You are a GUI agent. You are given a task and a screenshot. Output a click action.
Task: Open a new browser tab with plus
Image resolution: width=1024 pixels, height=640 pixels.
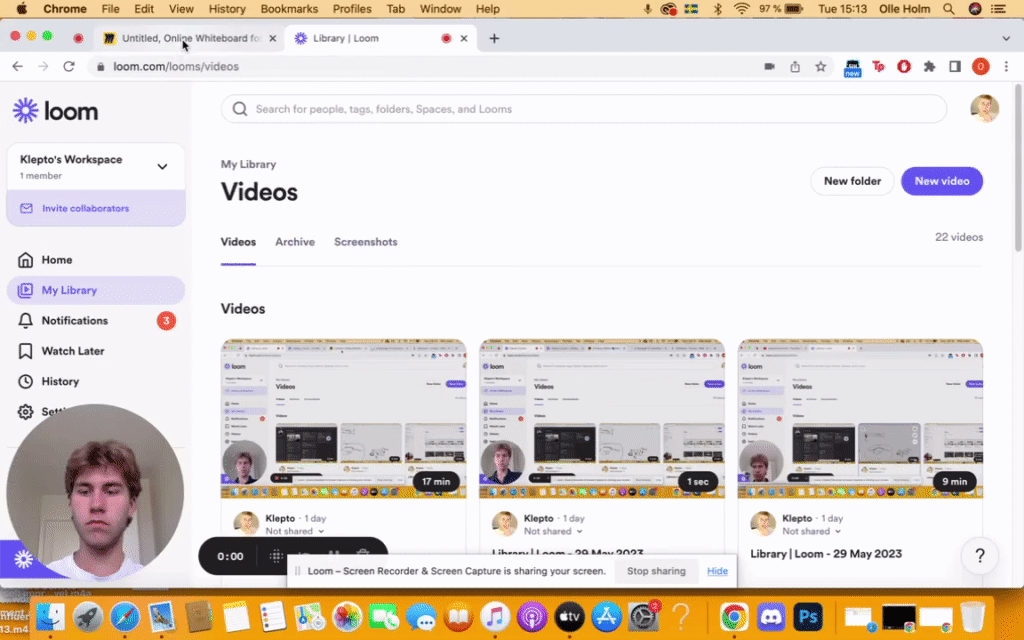[494, 39]
